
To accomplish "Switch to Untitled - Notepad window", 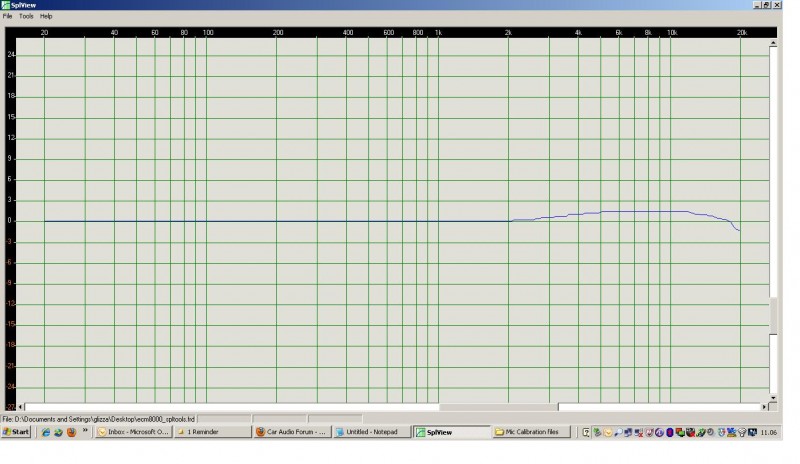I will [372, 432].
